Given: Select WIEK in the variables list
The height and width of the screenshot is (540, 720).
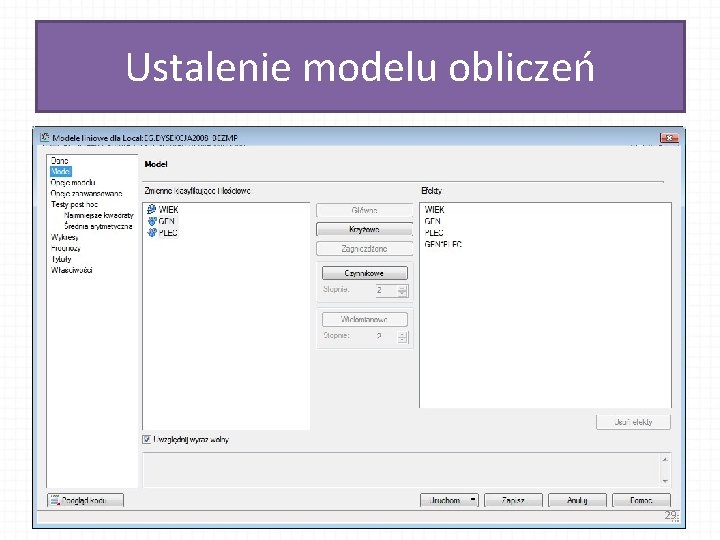Looking at the screenshot, I should coord(168,209).
